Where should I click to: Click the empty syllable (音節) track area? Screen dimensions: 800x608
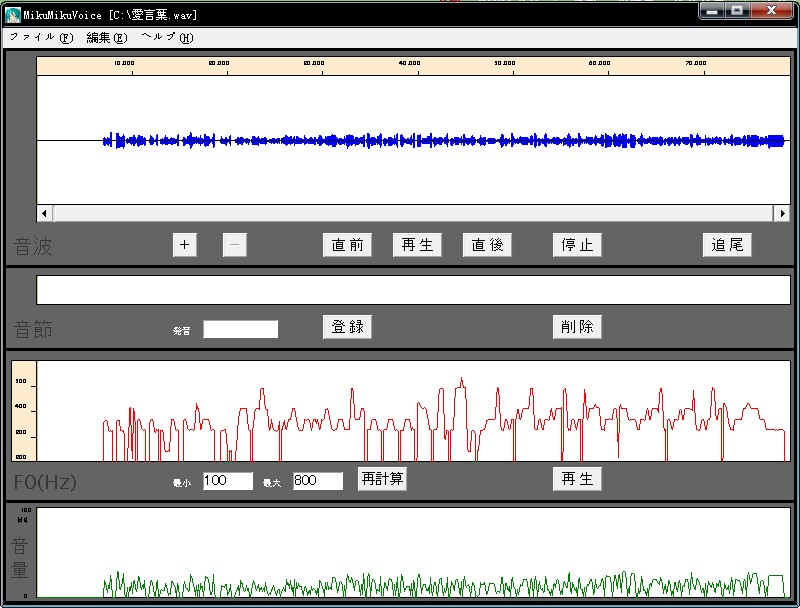click(x=413, y=290)
